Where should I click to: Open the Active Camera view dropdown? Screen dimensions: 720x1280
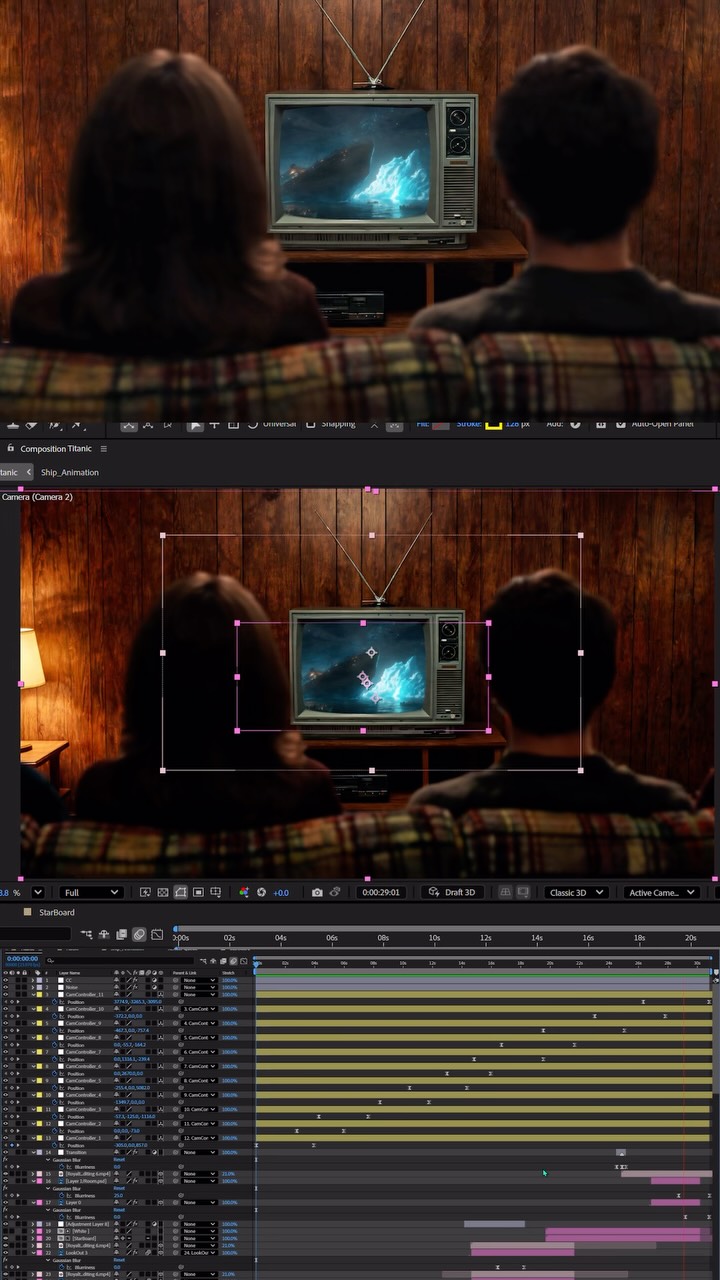coord(661,892)
